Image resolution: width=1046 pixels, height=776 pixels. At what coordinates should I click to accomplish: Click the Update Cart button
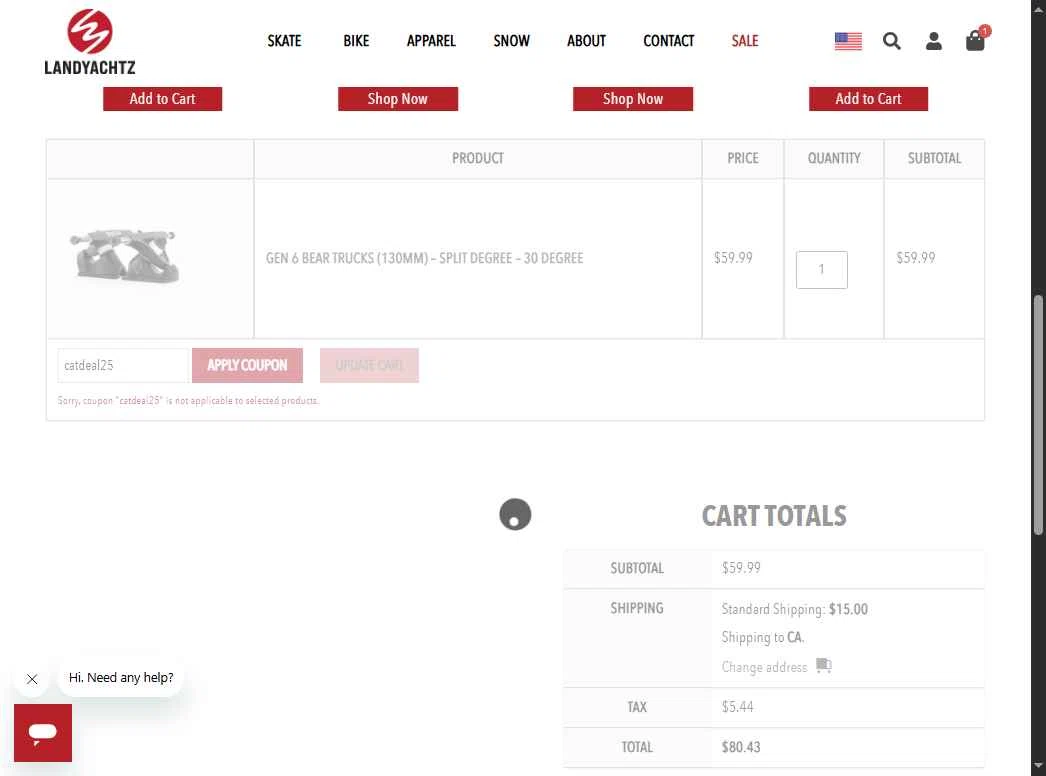click(369, 365)
